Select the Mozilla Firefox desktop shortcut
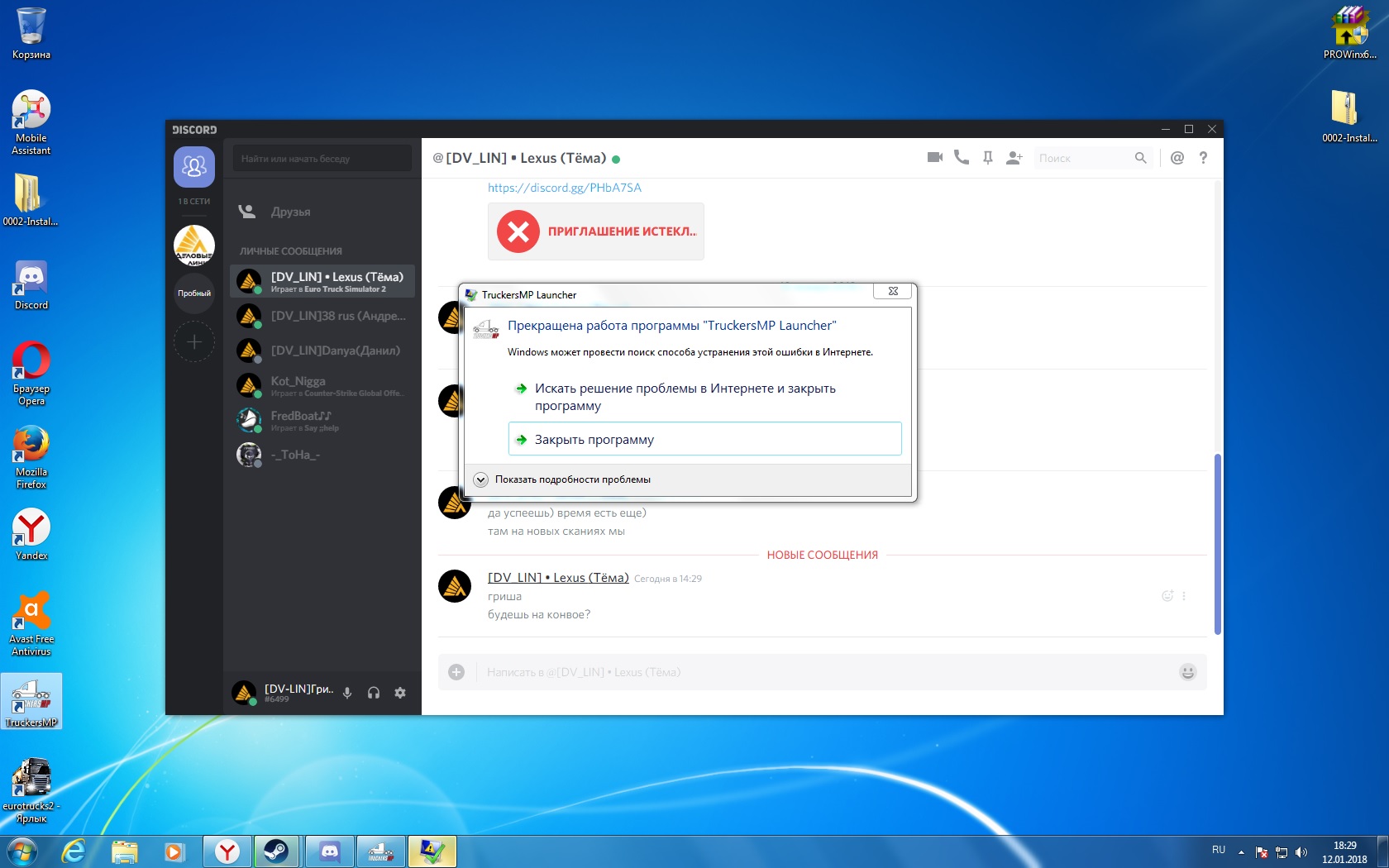The width and height of the screenshot is (1389, 868). tap(31, 457)
